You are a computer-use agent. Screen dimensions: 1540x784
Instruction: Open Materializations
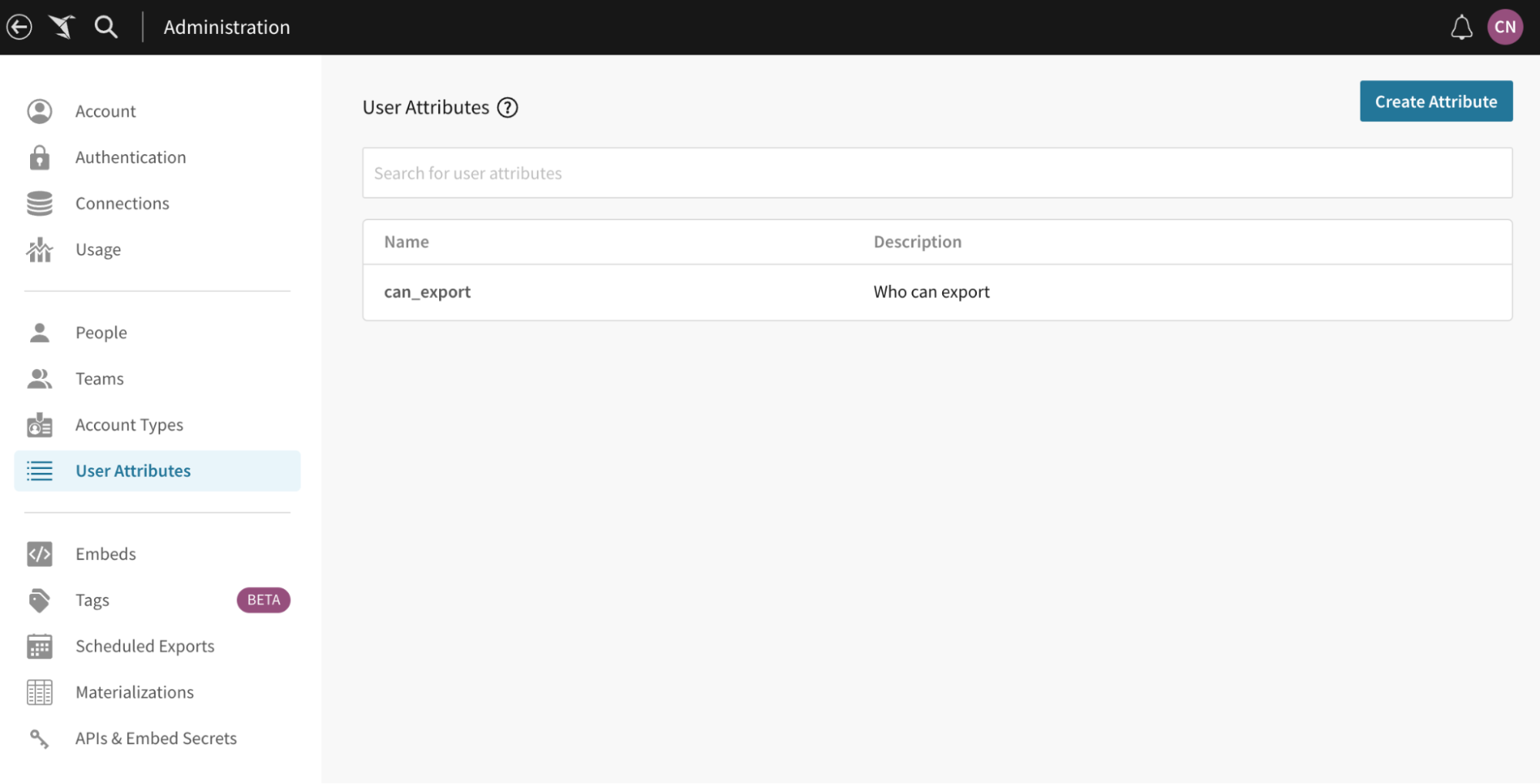135,692
